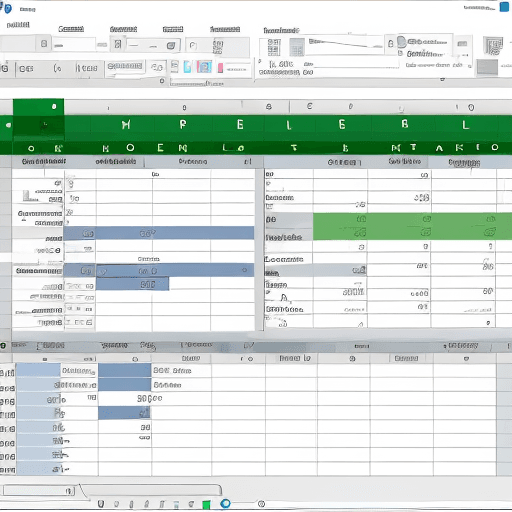512x512 pixels.
Task: Click the blue square icon in the title bar corner
Action: point(504,7)
